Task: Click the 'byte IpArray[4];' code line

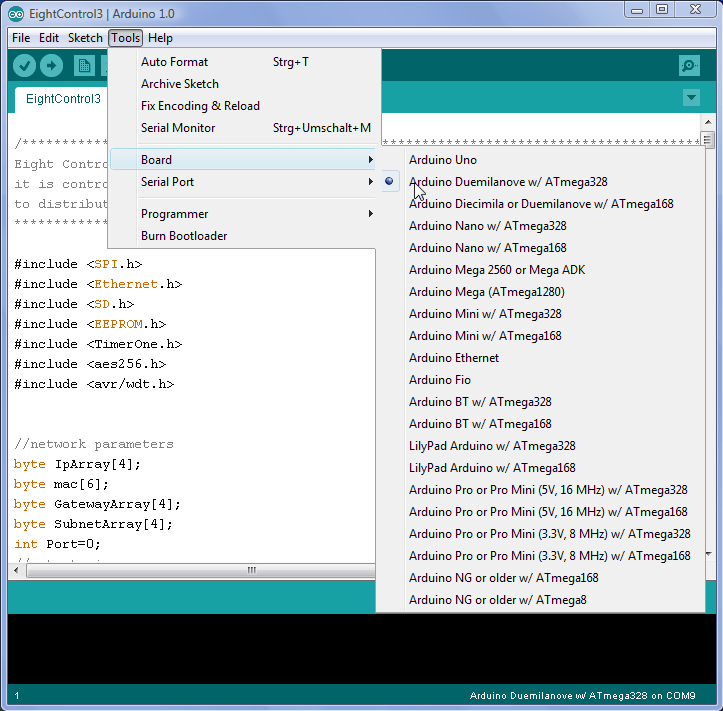Action: (x=77, y=464)
